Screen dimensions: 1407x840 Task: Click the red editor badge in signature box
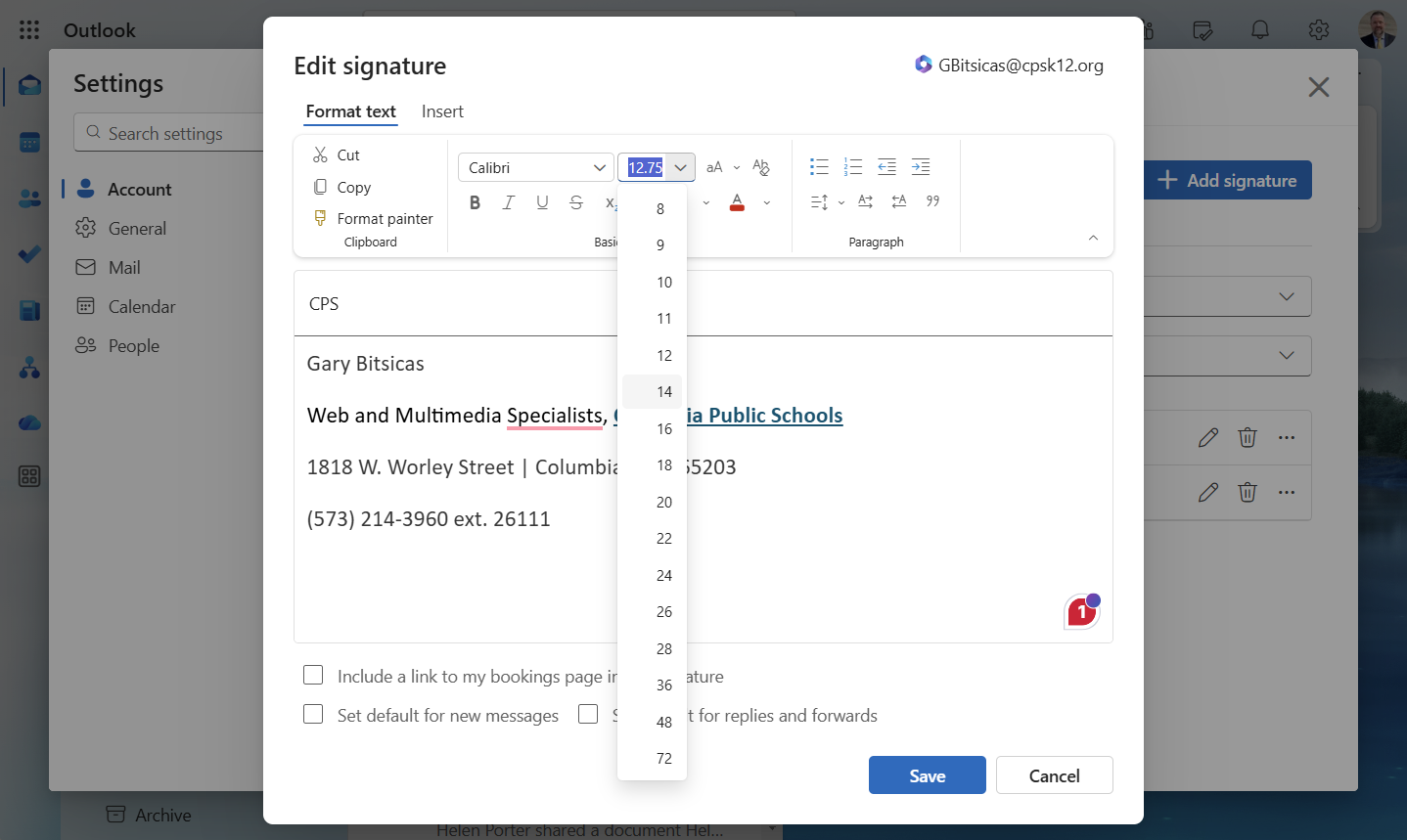[x=1082, y=612]
